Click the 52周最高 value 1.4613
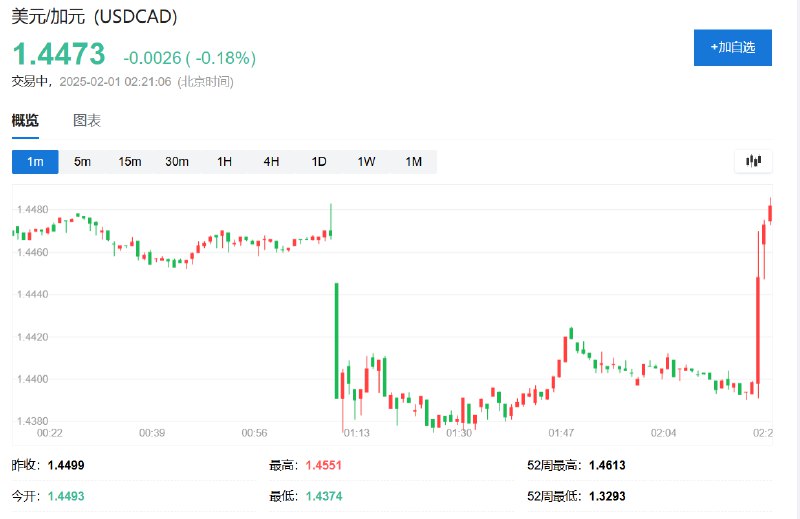The height and width of the screenshot is (519, 800). click(x=607, y=465)
